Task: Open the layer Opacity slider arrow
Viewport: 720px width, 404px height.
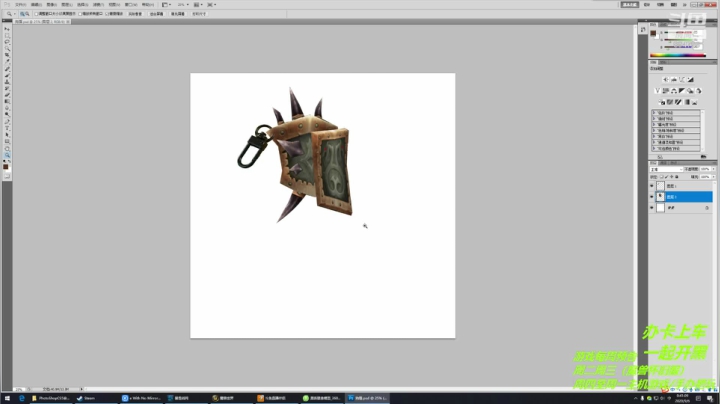Action: click(x=714, y=169)
